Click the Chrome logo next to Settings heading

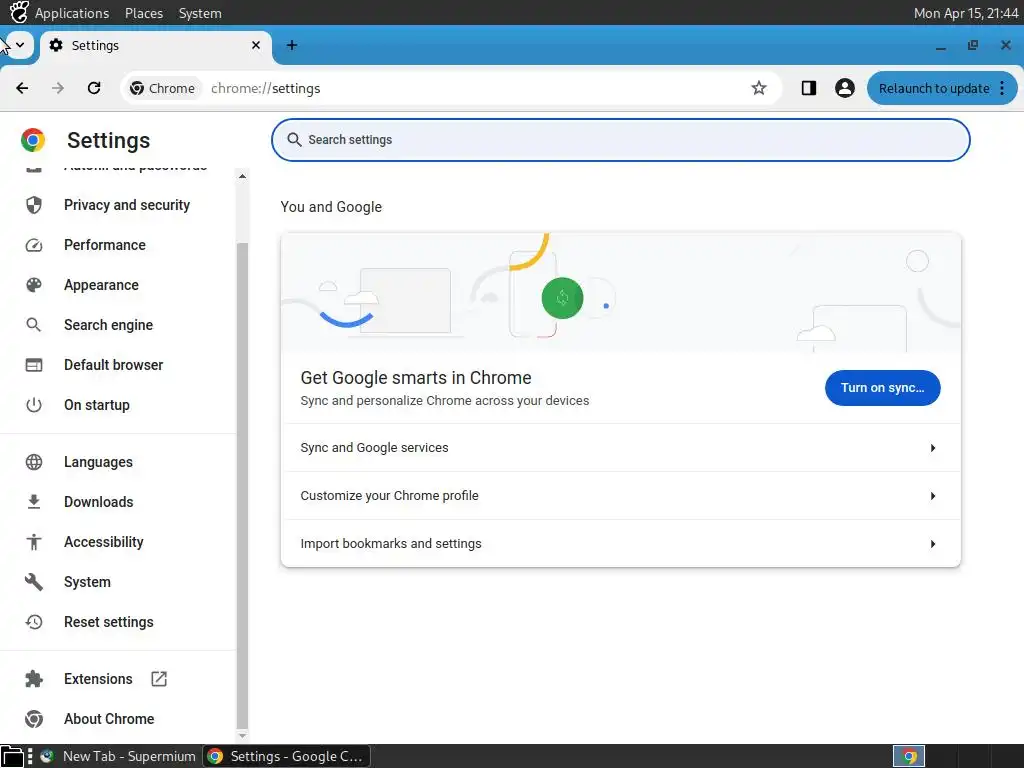tap(33, 140)
